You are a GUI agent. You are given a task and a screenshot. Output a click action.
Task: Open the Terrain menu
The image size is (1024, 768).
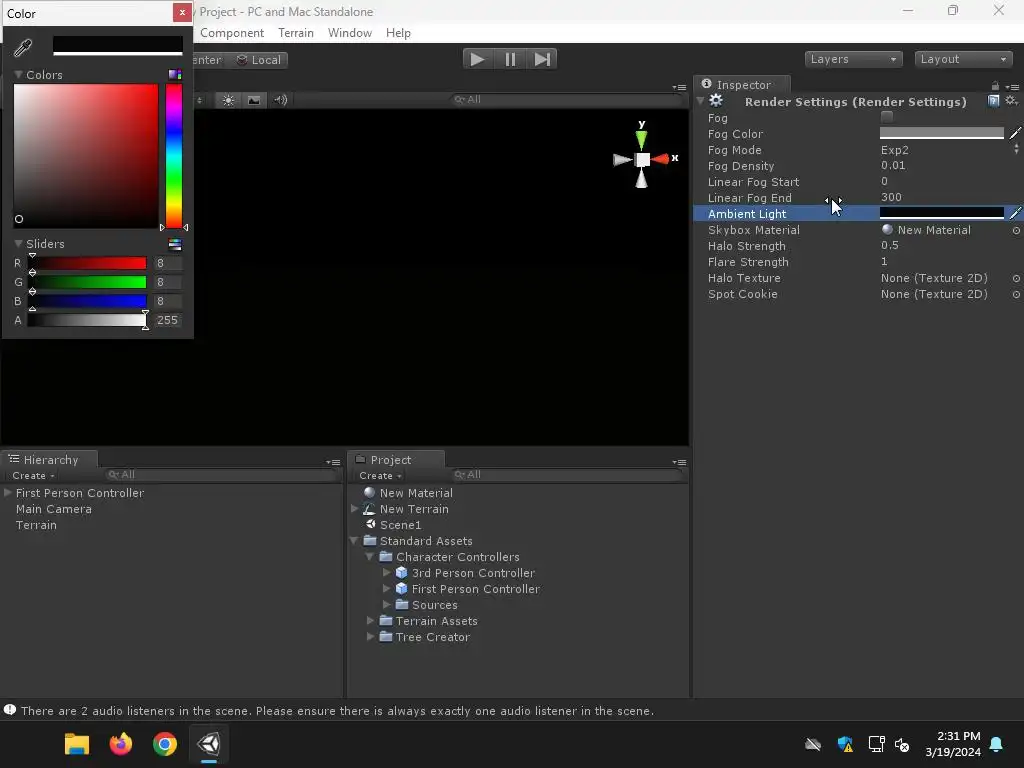pos(296,33)
